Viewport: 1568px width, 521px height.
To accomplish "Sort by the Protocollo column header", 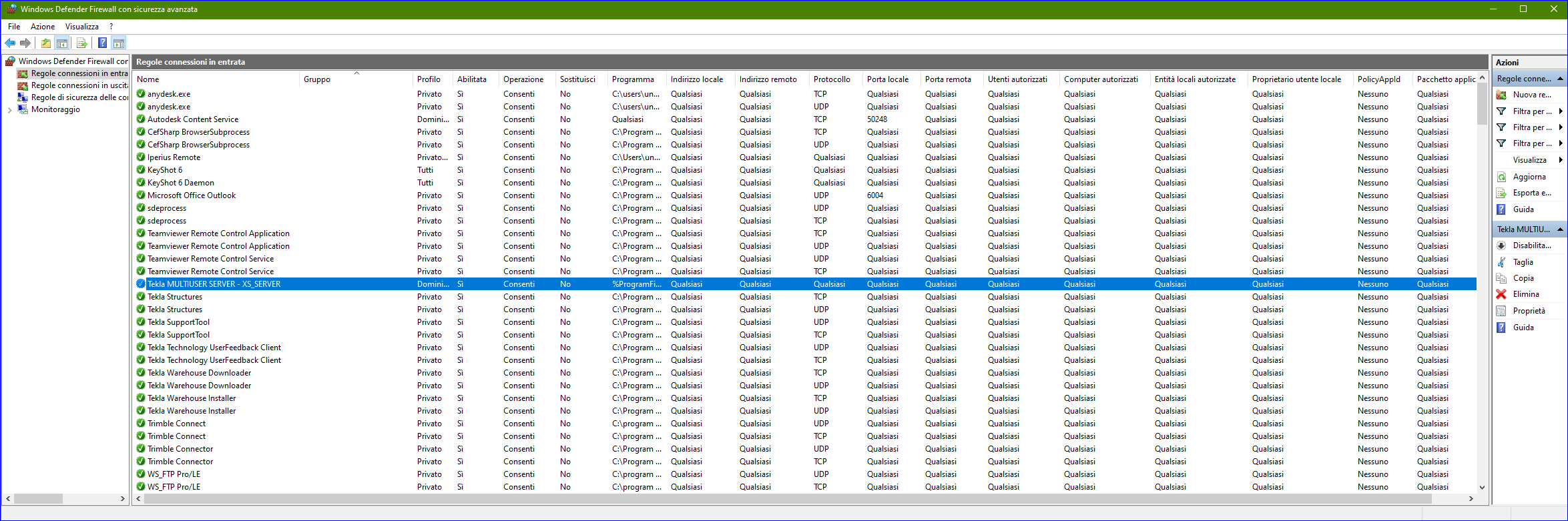I will click(x=831, y=79).
